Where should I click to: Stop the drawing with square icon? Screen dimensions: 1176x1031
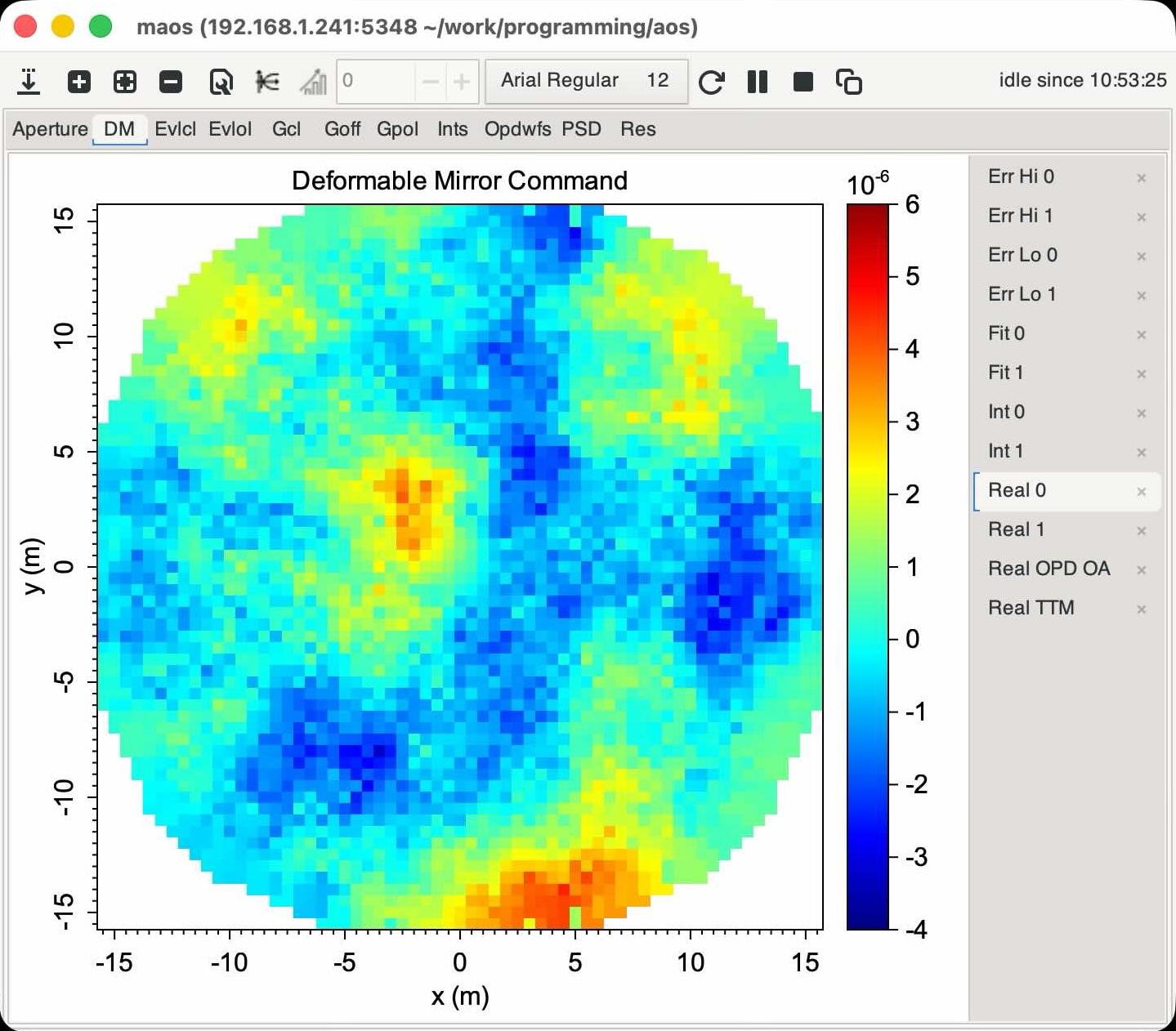point(803,82)
